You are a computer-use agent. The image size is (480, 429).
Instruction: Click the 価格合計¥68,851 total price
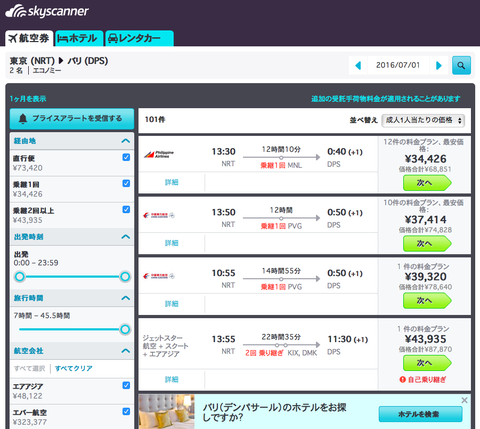pos(425,169)
